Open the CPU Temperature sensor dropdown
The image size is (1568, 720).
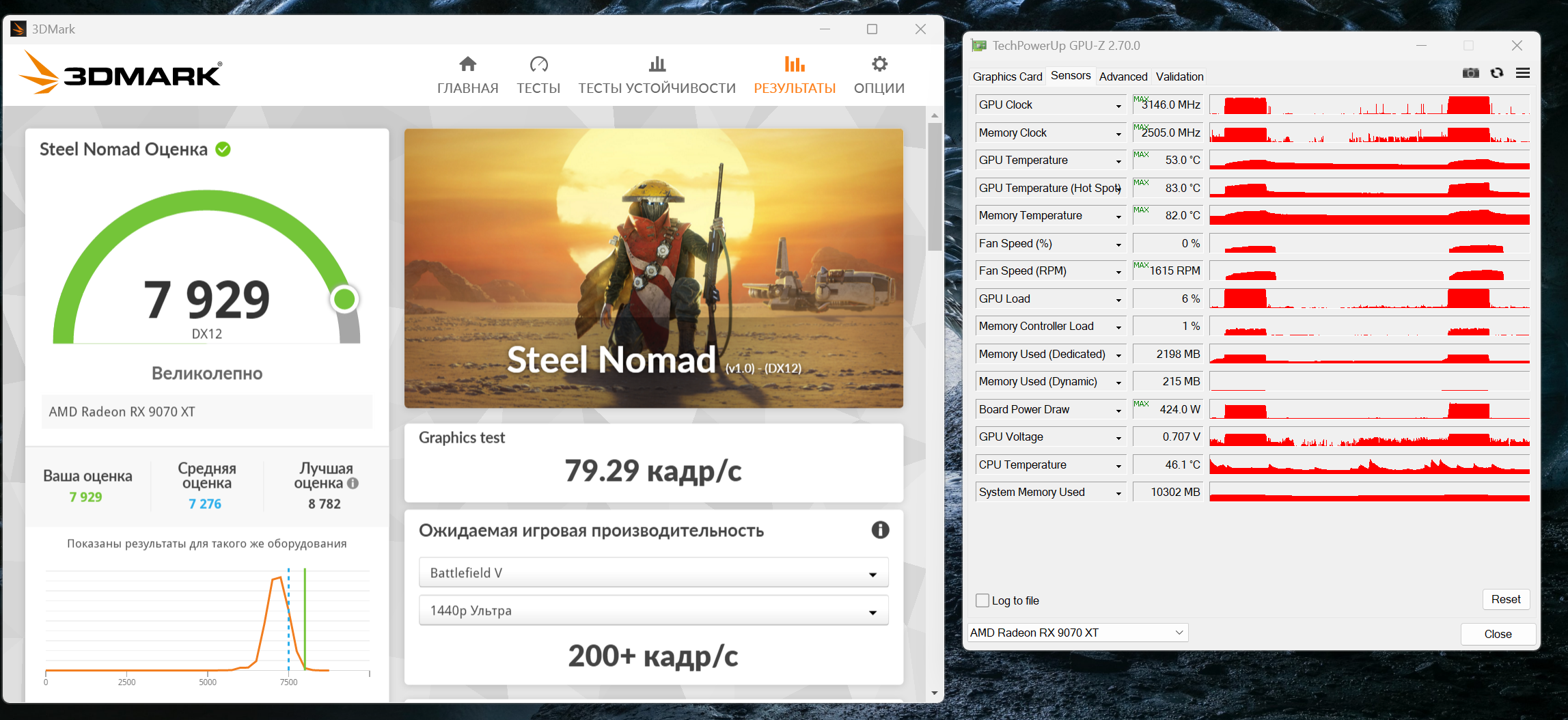1118,466
